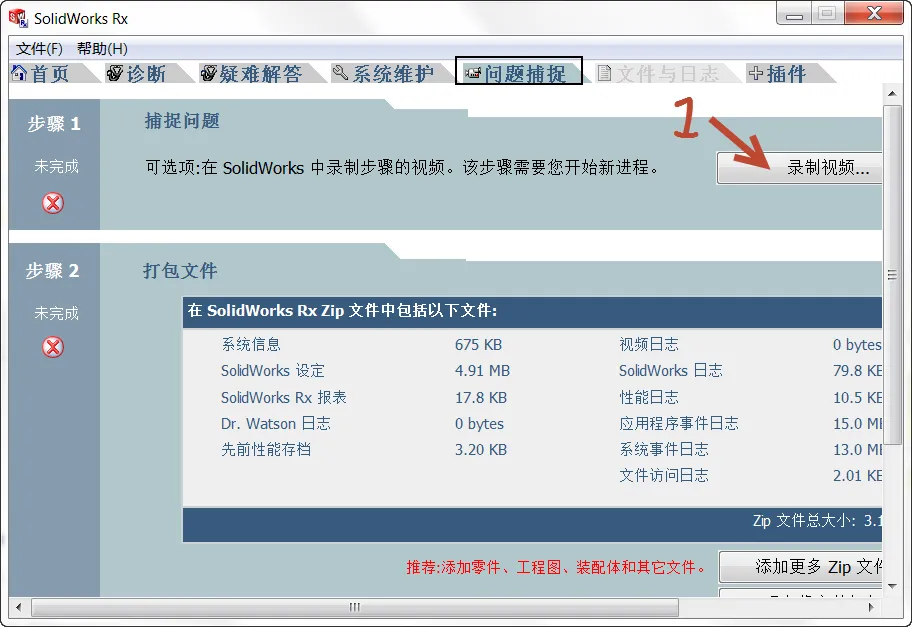Click 未完成 status under 步骤 2
The height and width of the screenshot is (627, 912).
point(56,314)
